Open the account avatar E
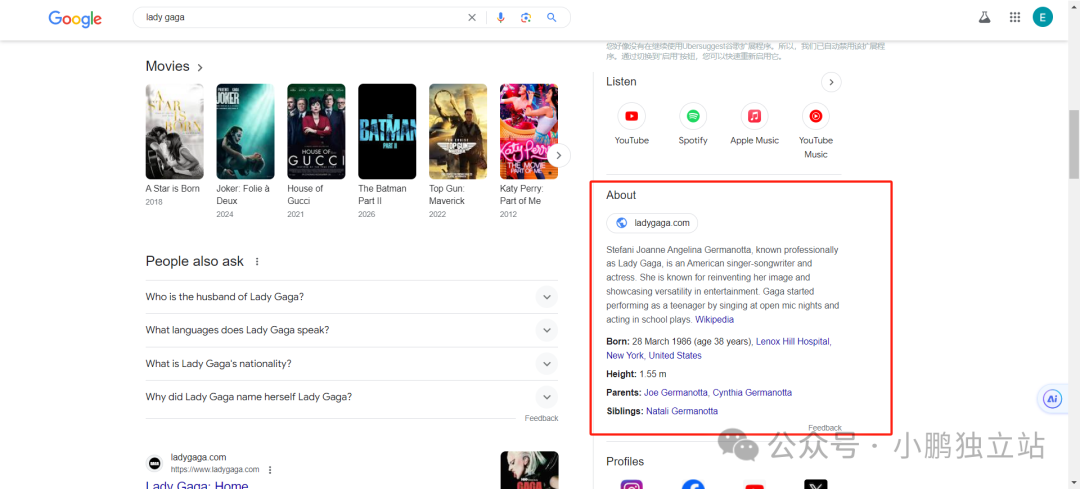This screenshot has width=1080, height=489. (x=1043, y=18)
